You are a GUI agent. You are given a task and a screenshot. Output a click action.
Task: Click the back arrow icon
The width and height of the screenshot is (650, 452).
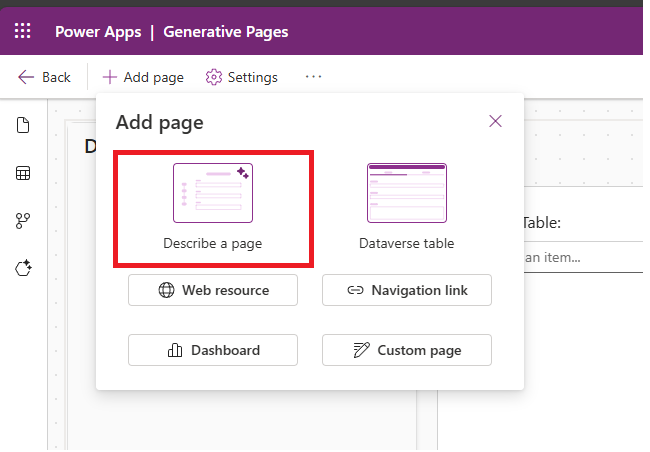(x=26, y=77)
